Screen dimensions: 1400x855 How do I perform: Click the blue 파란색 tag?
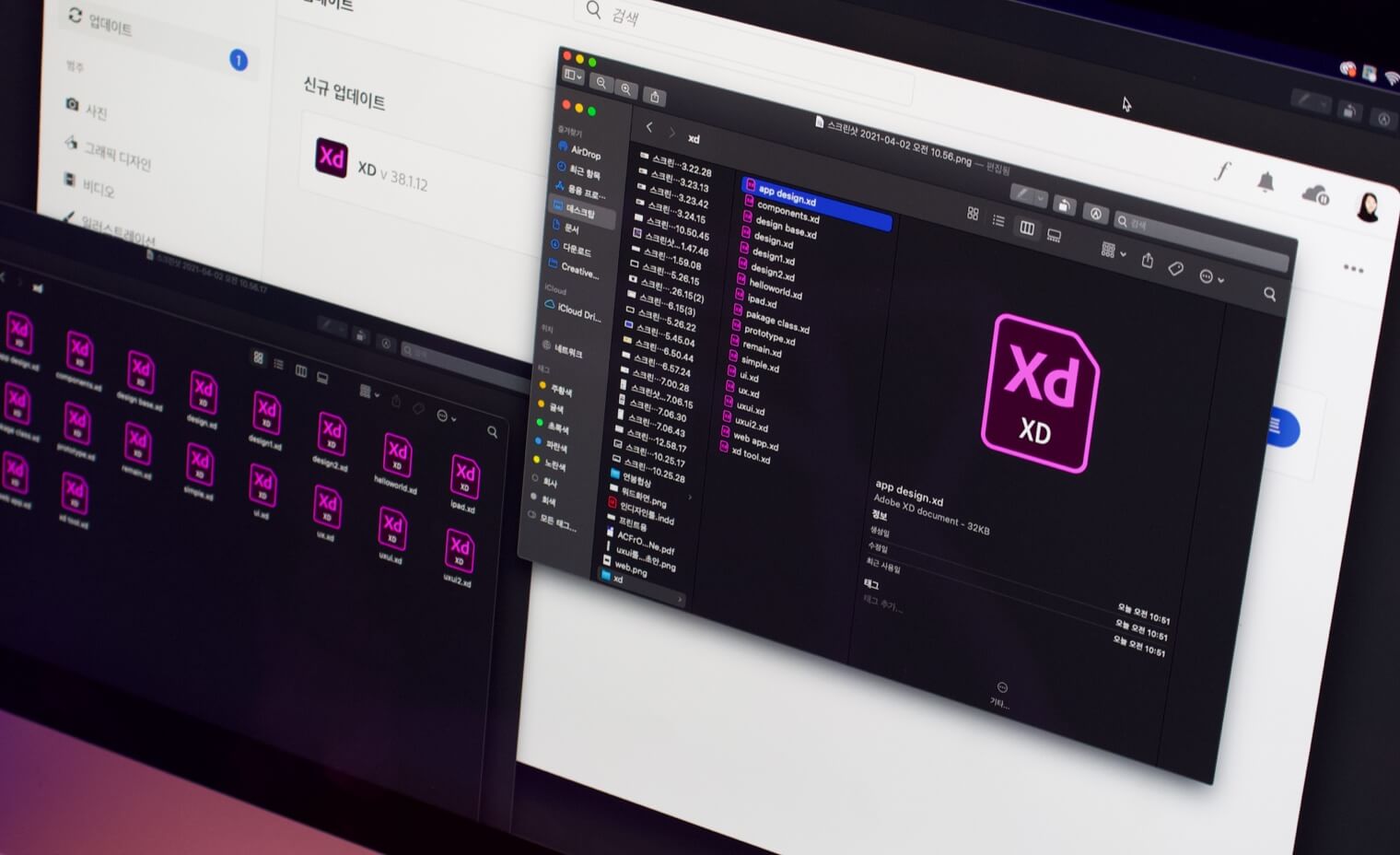tap(551, 445)
